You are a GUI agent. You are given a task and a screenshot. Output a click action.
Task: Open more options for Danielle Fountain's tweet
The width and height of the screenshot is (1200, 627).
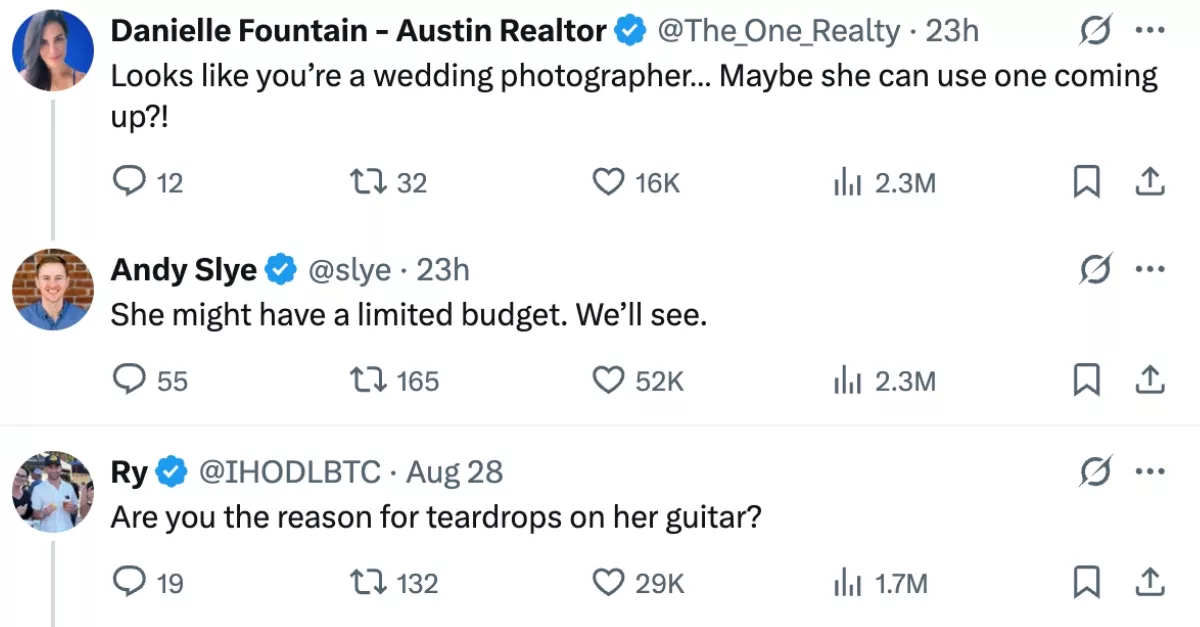click(x=1150, y=31)
